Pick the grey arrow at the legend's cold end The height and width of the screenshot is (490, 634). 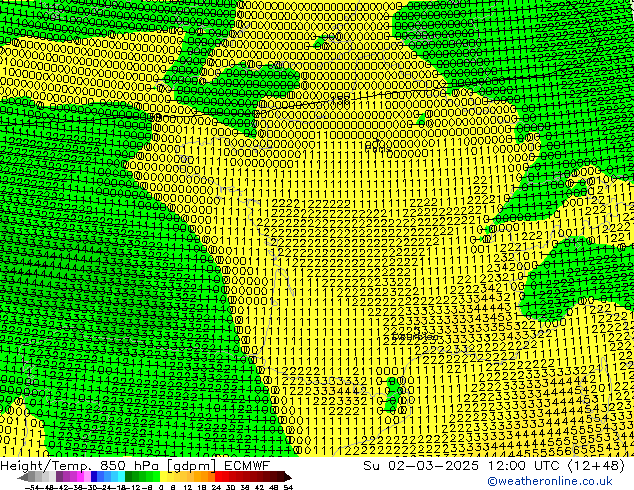tap(23, 477)
